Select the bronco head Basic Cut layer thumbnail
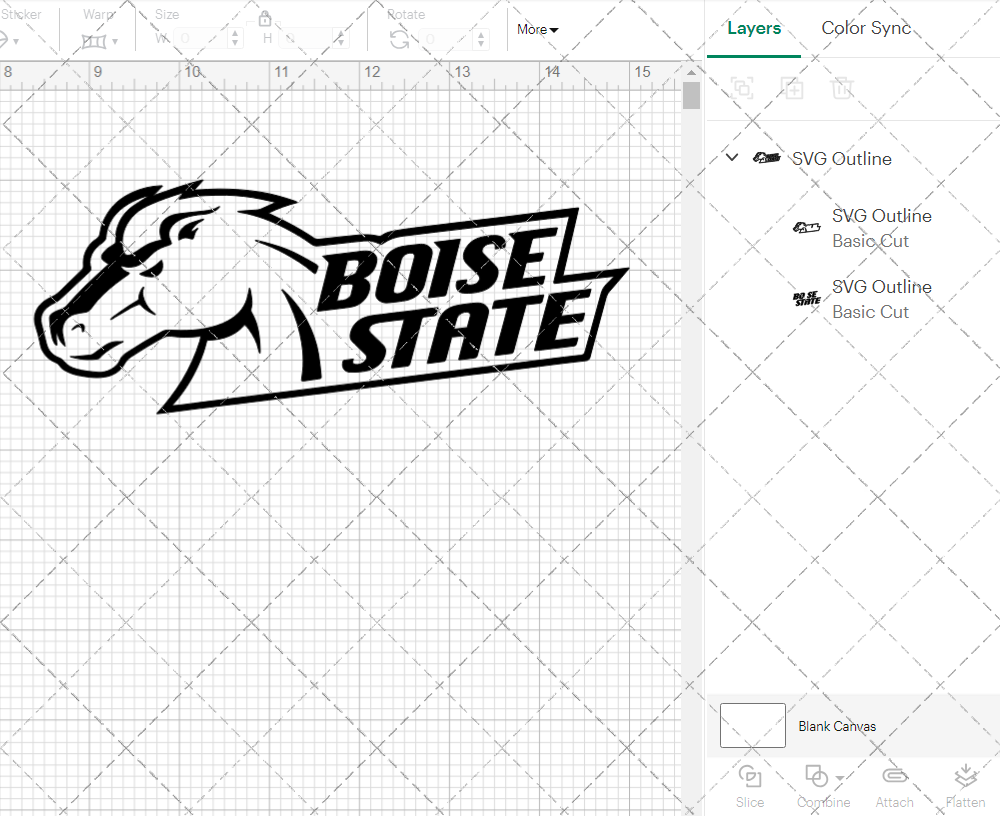This screenshot has width=1000, height=816. (806, 228)
